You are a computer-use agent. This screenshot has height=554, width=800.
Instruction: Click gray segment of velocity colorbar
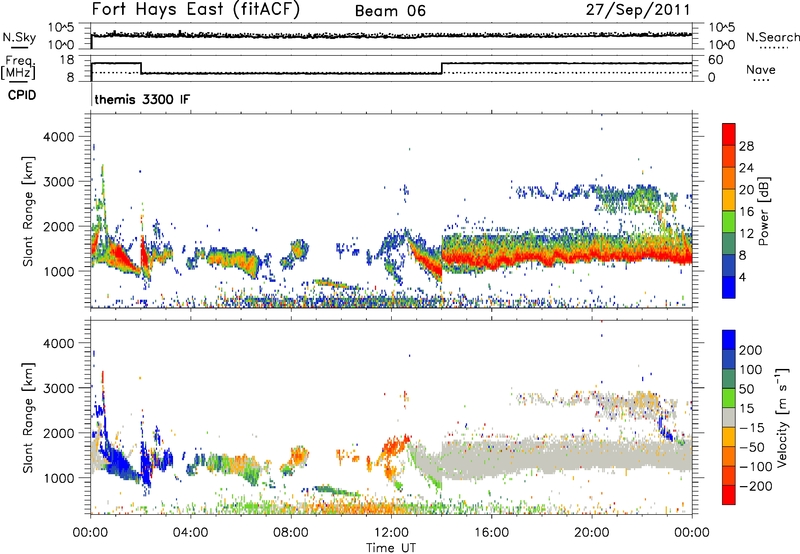[x=729, y=418]
